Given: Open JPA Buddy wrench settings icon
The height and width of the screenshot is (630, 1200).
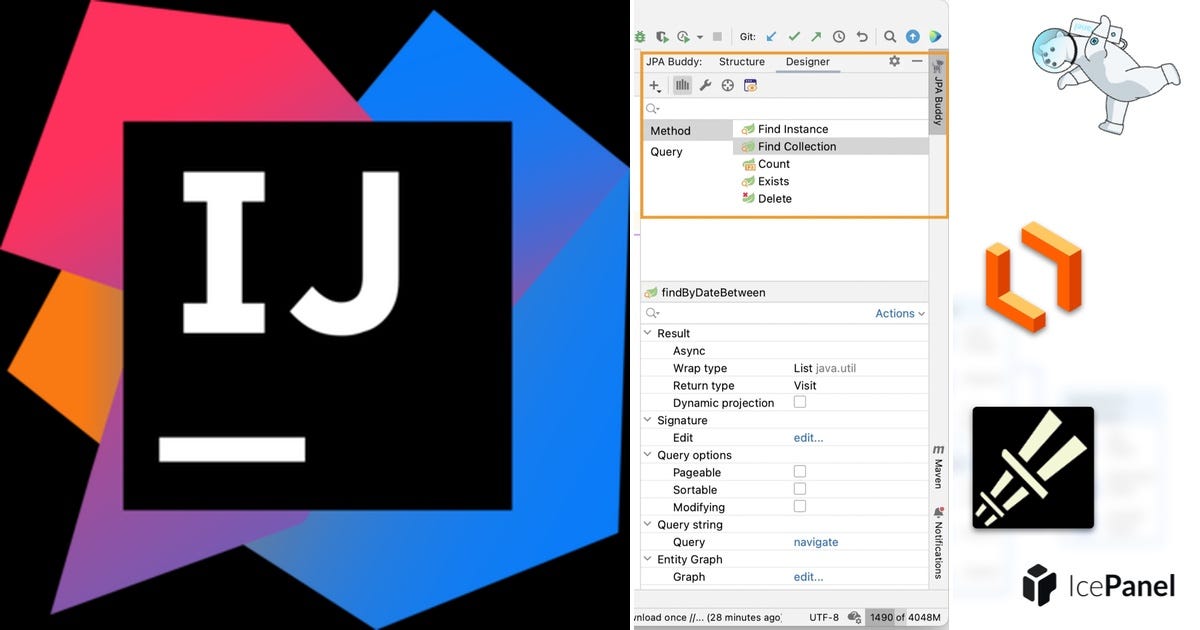Looking at the screenshot, I should point(706,85).
